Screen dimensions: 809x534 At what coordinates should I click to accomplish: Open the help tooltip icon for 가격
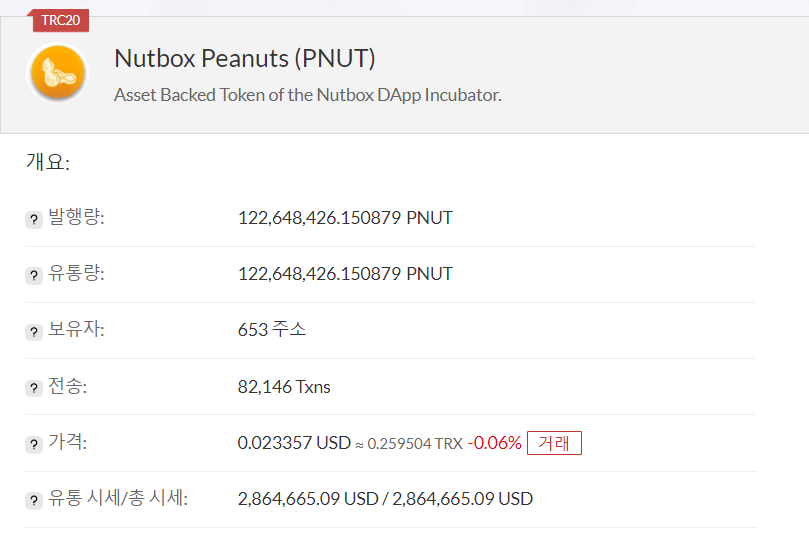pos(34,444)
